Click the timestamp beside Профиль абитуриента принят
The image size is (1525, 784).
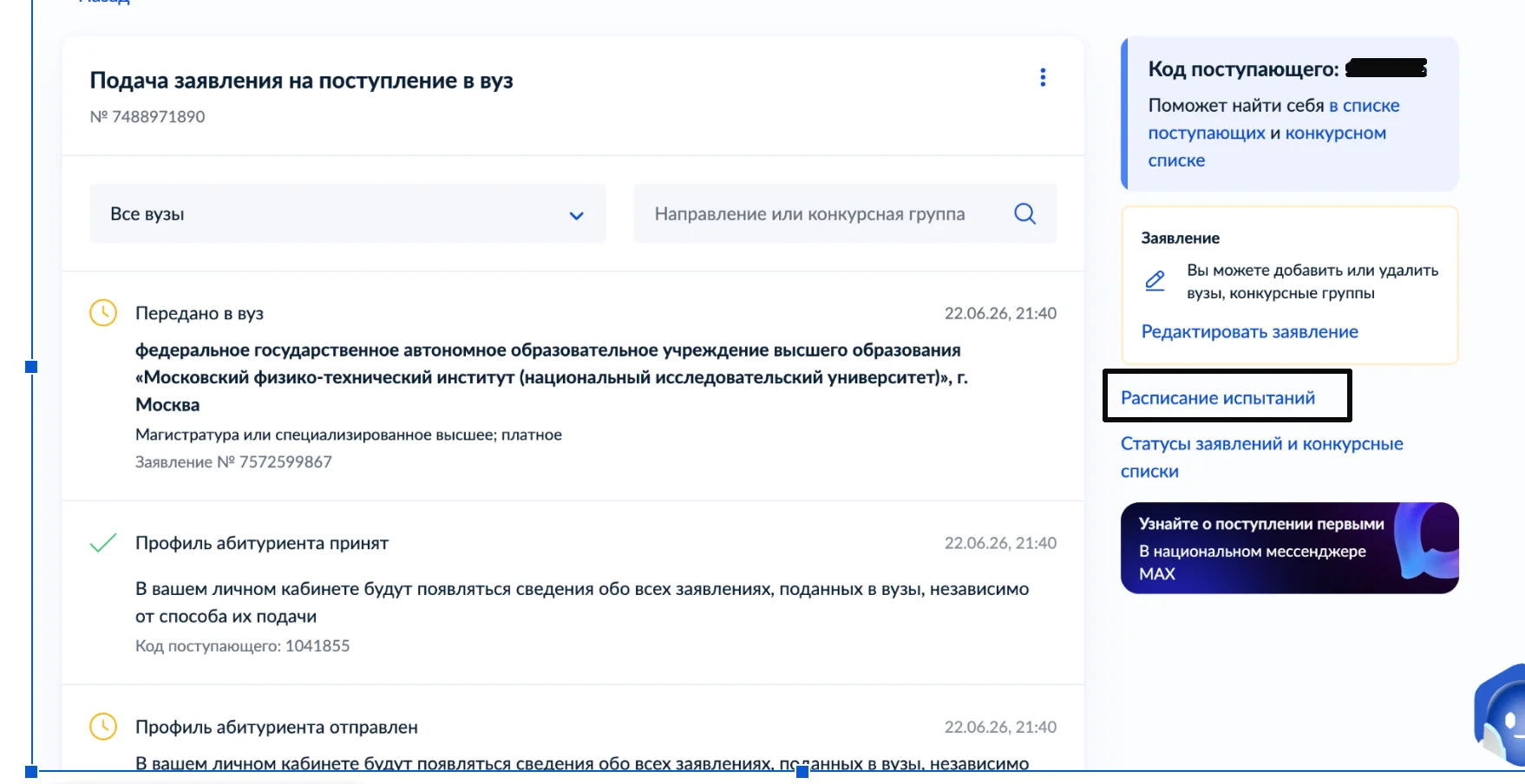click(1000, 543)
